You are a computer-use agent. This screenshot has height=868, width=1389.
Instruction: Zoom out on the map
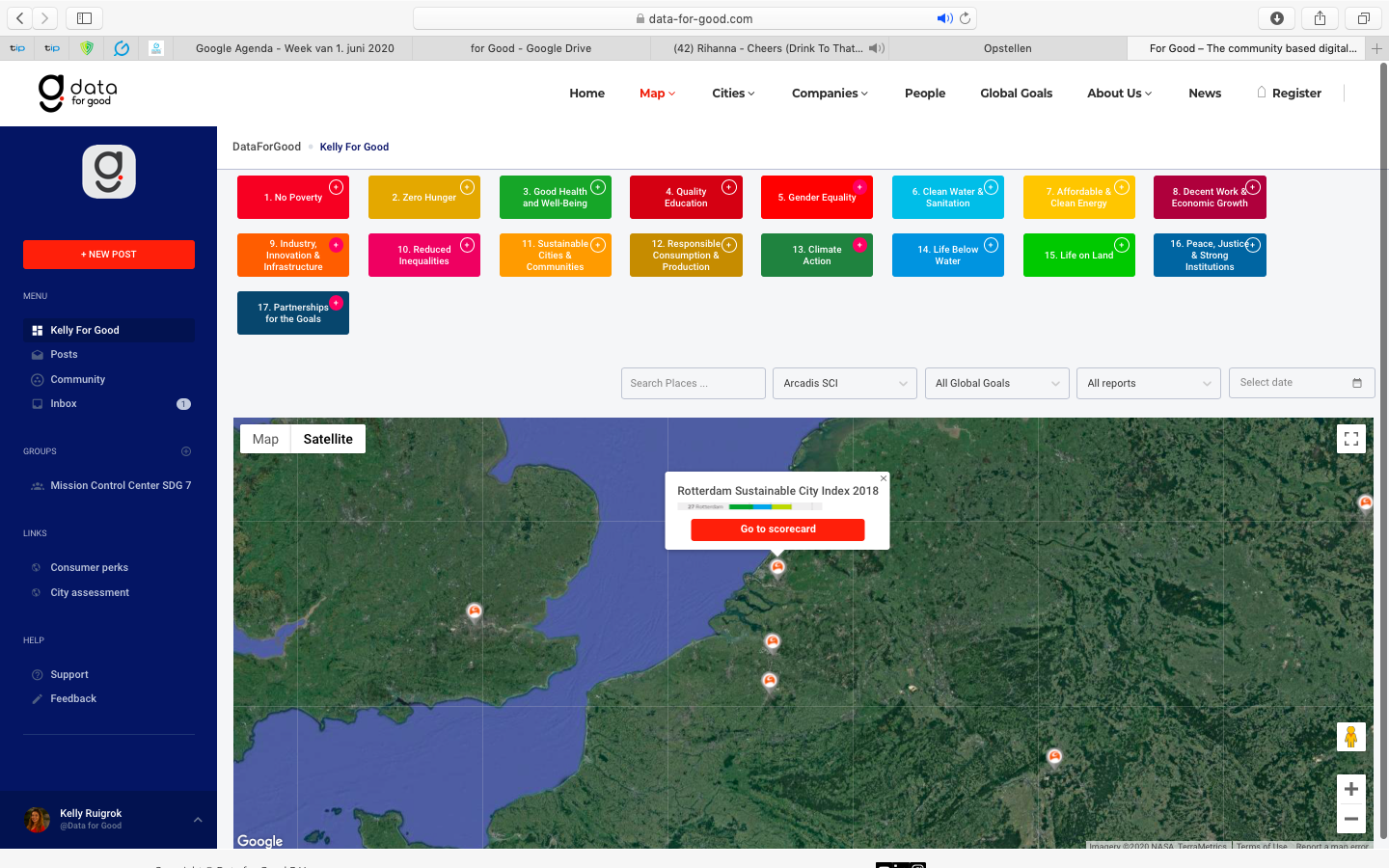tap(1350, 819)
